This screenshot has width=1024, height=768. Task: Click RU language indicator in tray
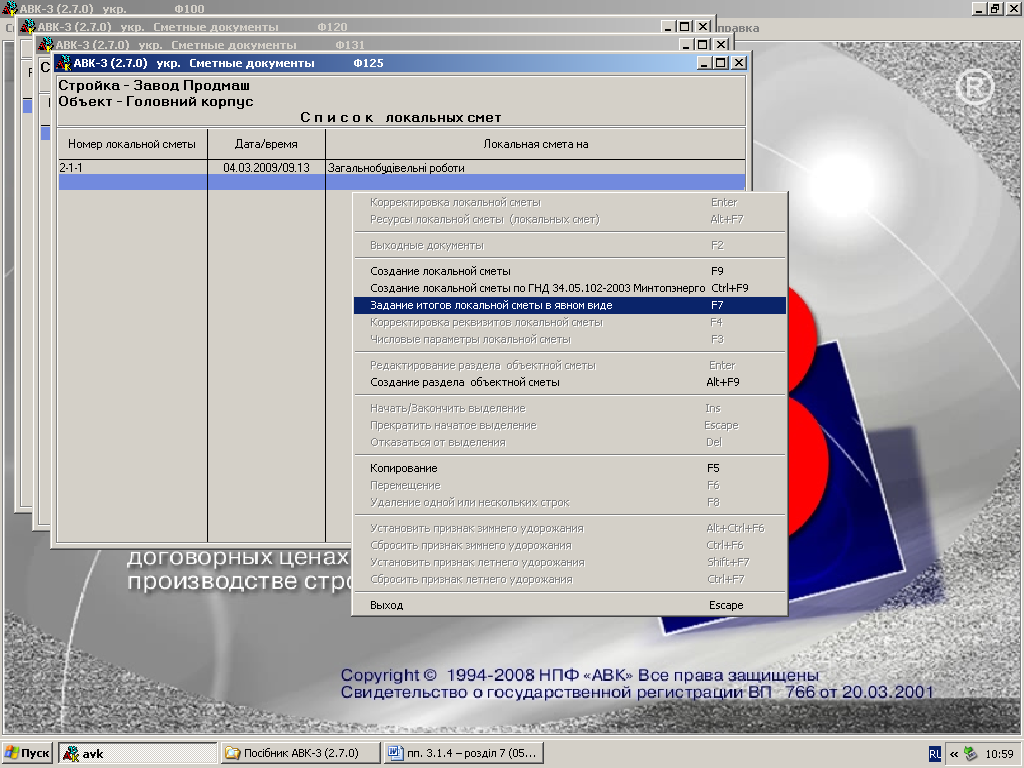935,754
